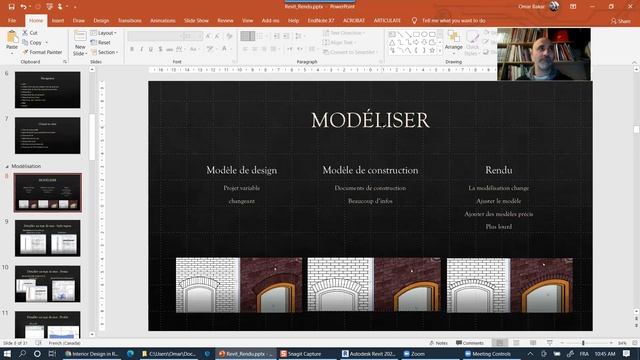Click the Decrease Font Size icon
Viewport: 640px width, 360px height.
coord(217,36)
